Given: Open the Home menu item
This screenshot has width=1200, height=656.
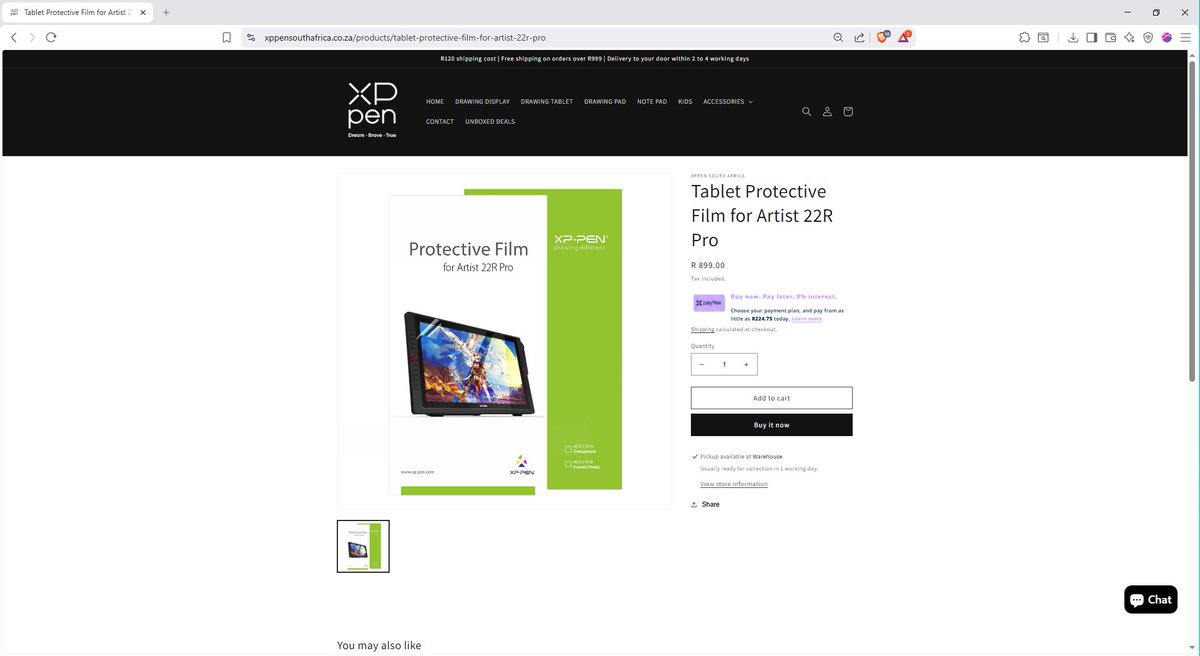Looking at the screenshot, I should tap(435, 101).
